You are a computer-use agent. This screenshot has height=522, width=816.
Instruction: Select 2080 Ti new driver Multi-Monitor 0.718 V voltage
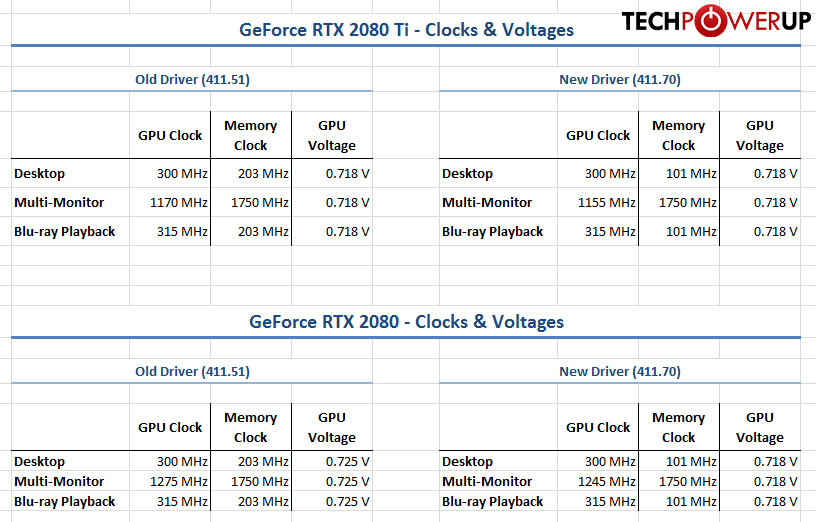[x=775, y=202]
